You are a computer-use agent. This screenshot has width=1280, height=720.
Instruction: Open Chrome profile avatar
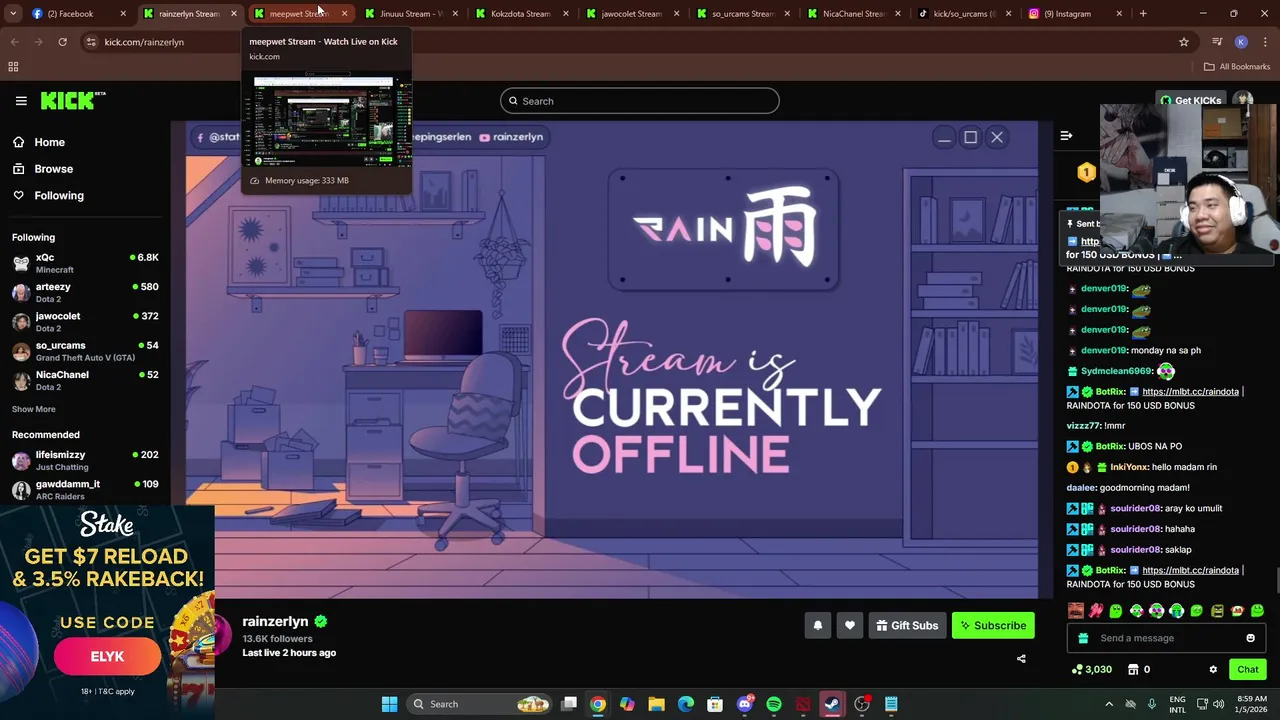tap(1241, 42)
